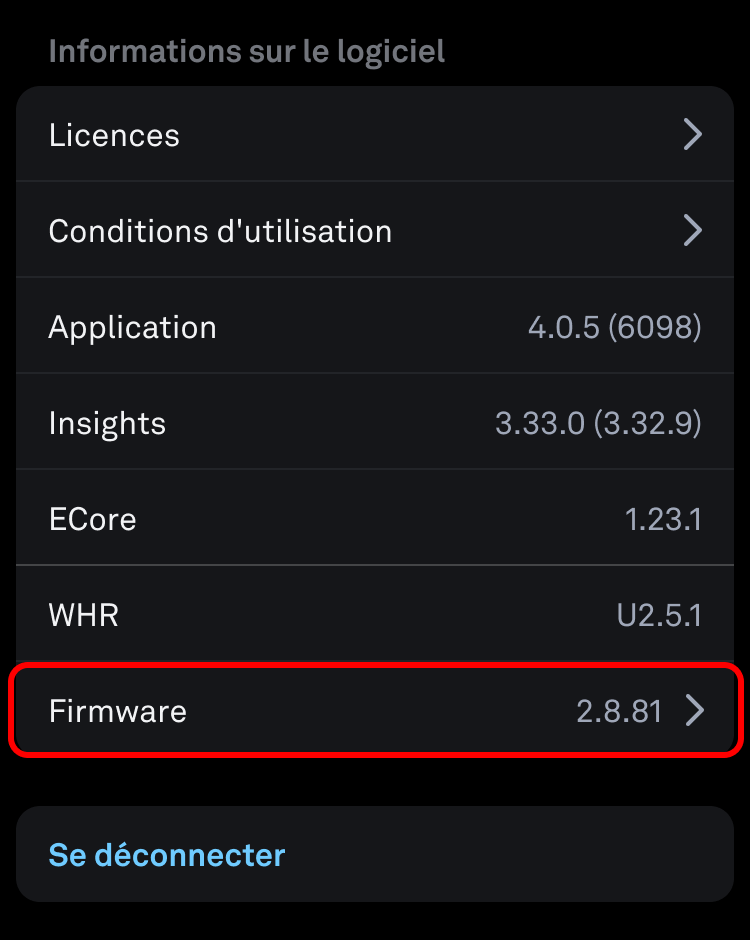Click the chevron next to Firmware version
This screenshot has width=750, height=940.
[x=695, y=711]
